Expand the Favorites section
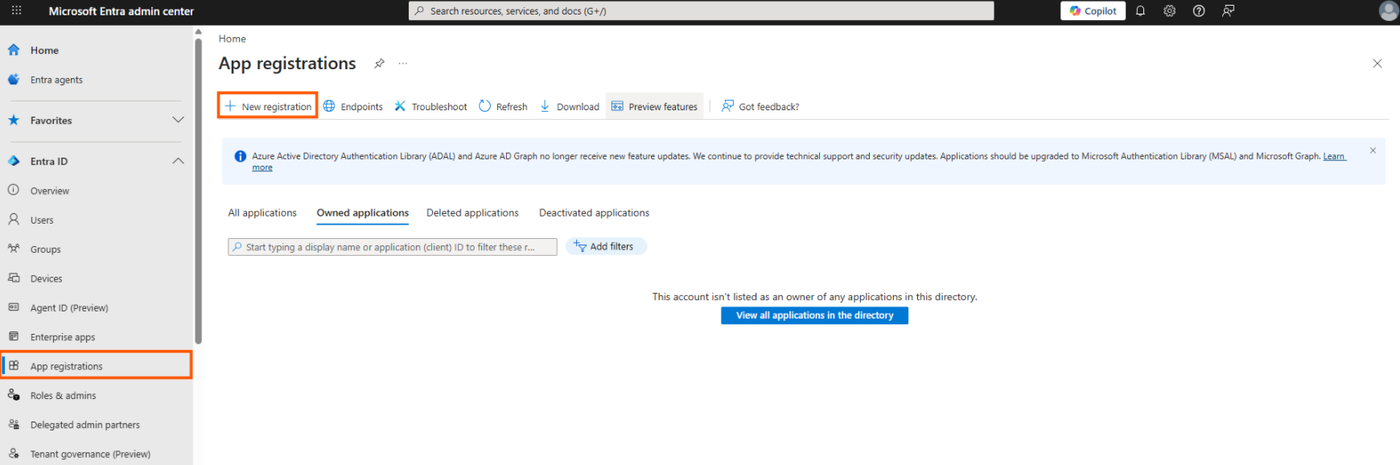This screenshot has height=465, width=1400. pos(178,120)
